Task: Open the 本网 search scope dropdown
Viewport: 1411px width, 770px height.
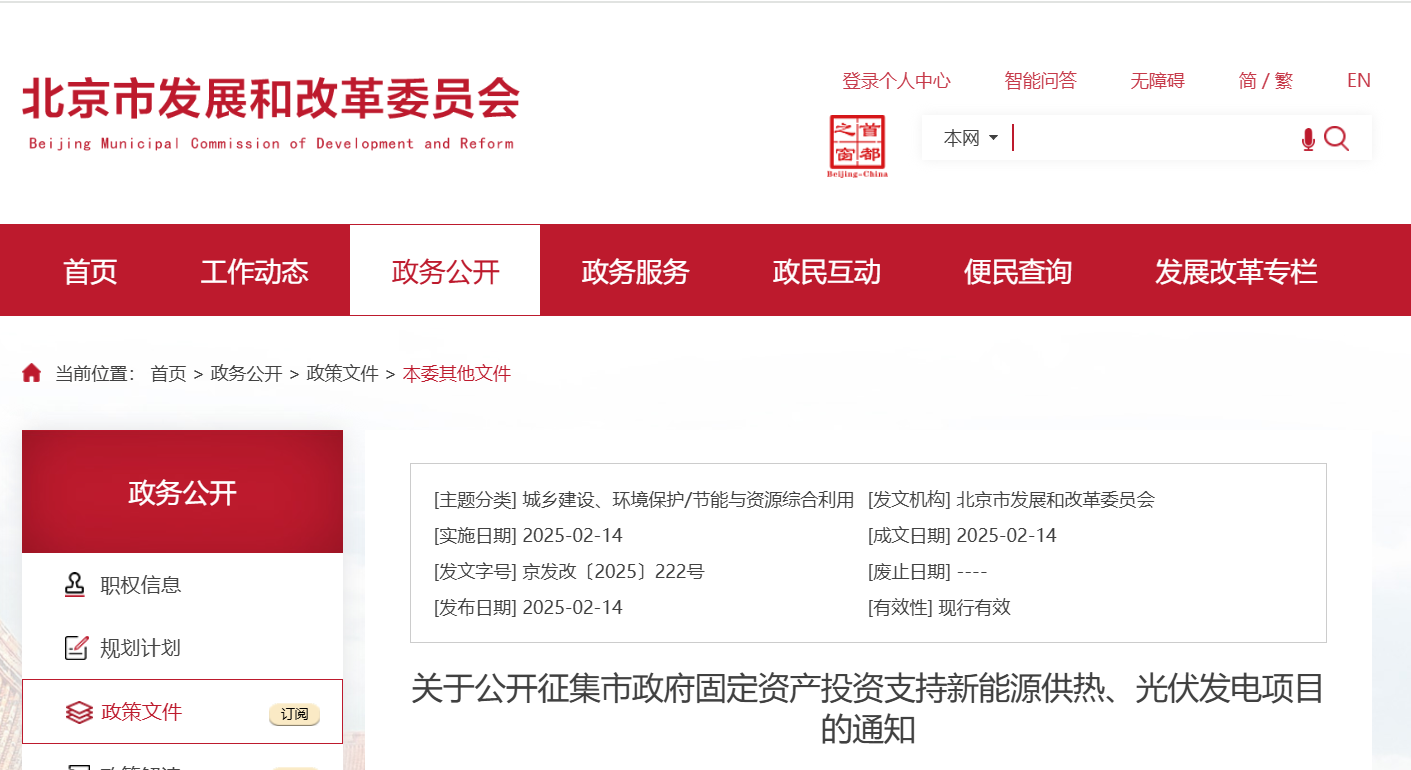Action: [x=971, y=138]
